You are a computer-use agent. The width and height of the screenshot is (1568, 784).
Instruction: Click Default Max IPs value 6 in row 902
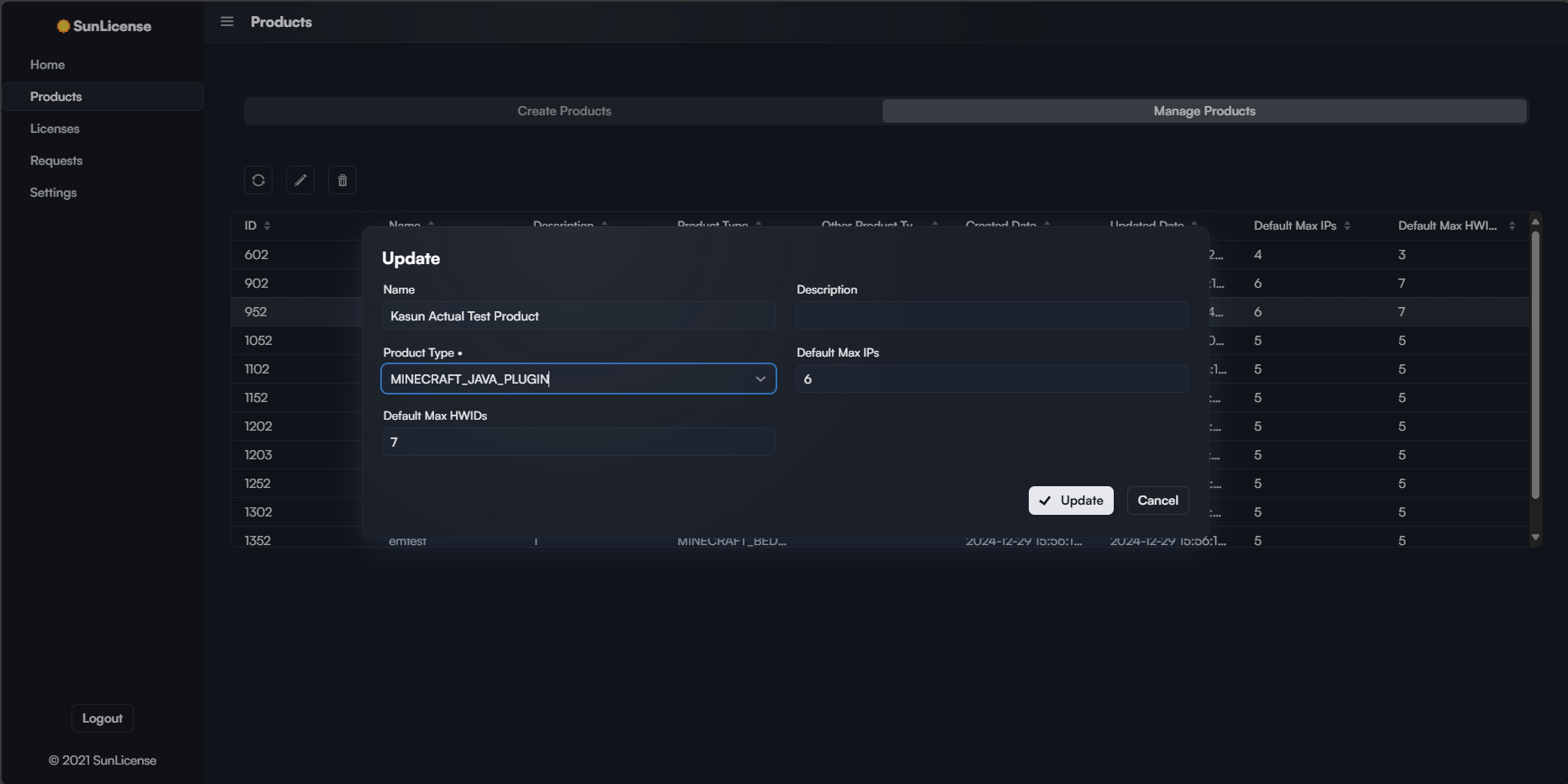point(1258,283)
